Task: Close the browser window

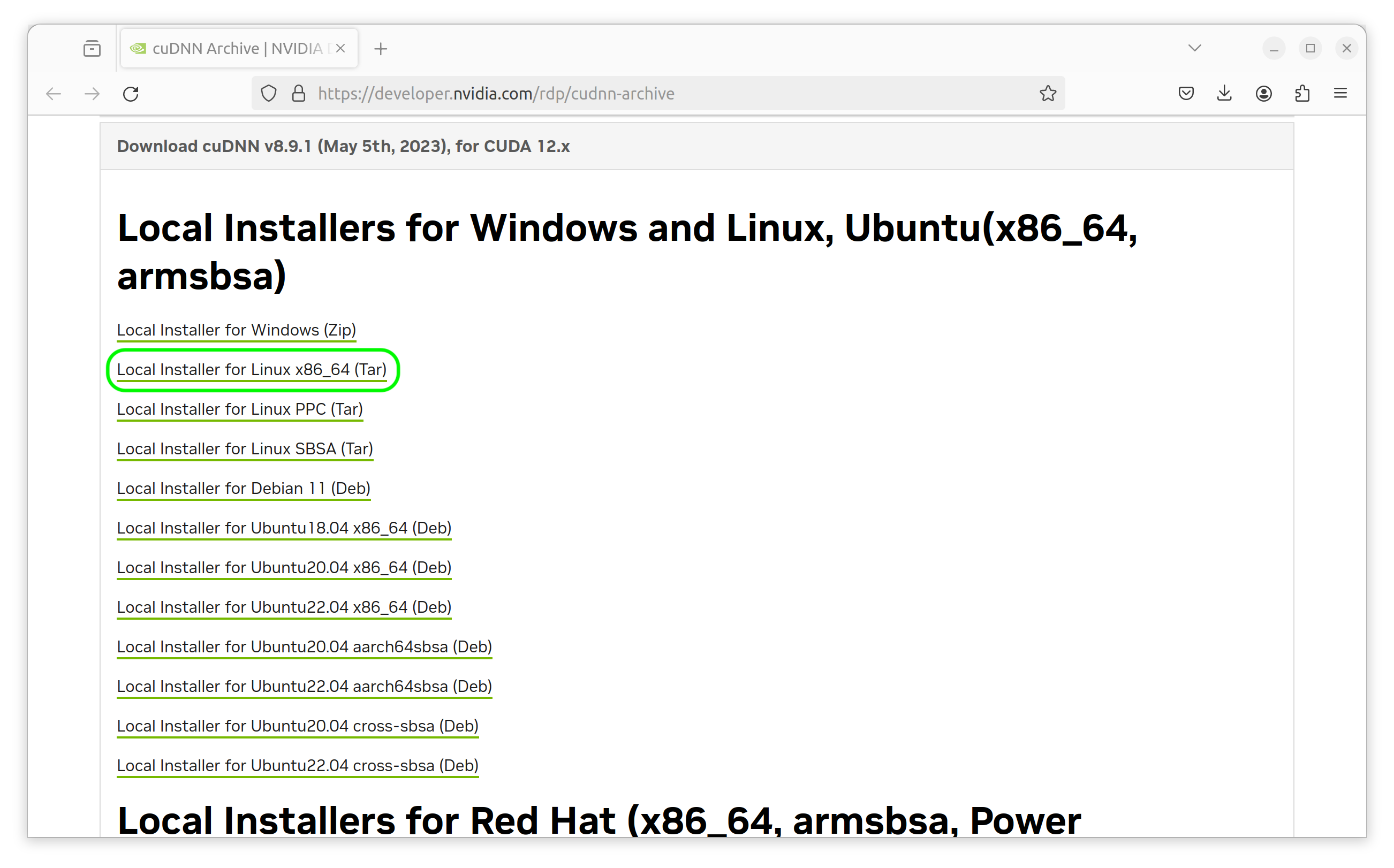Action: click(1346, 48)
